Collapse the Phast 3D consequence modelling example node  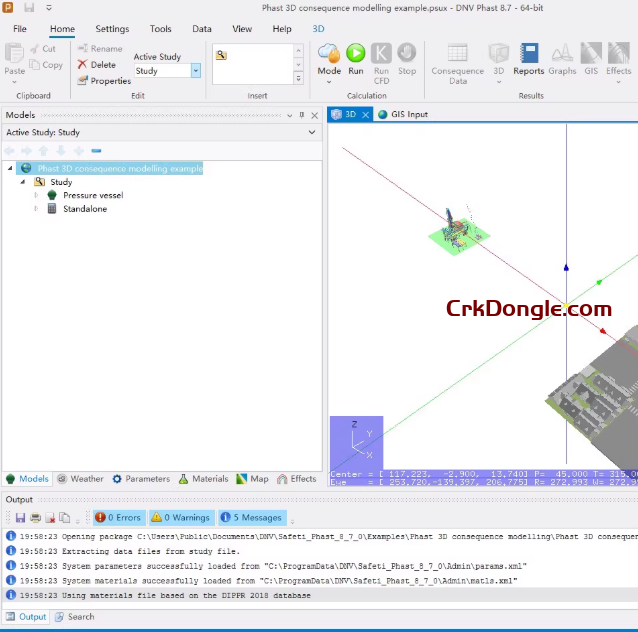pyautogui.click(x=10, y=168)
